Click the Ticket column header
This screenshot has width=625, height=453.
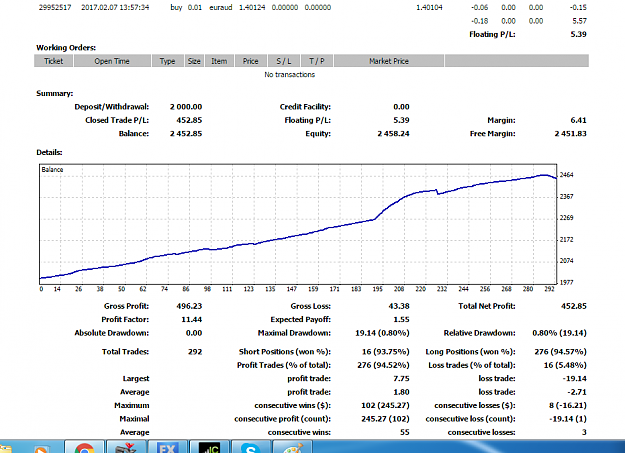click(53, 61)
